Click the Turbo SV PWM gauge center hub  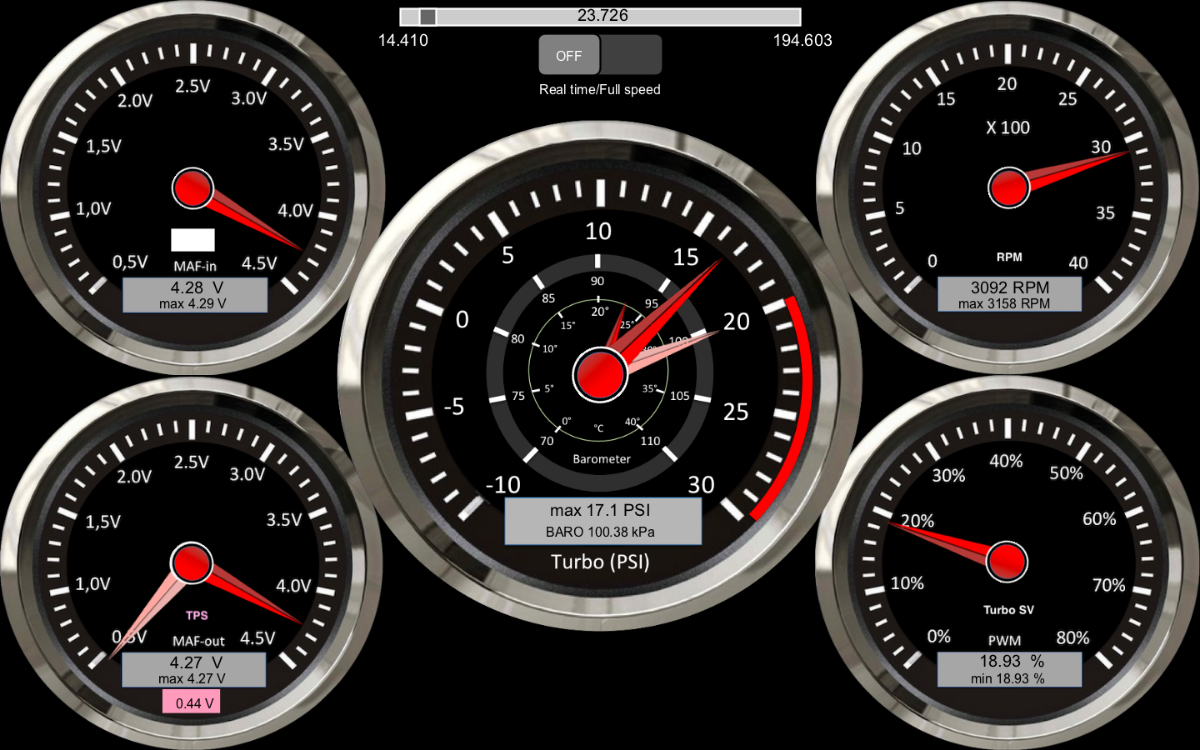coord(1008,561)
